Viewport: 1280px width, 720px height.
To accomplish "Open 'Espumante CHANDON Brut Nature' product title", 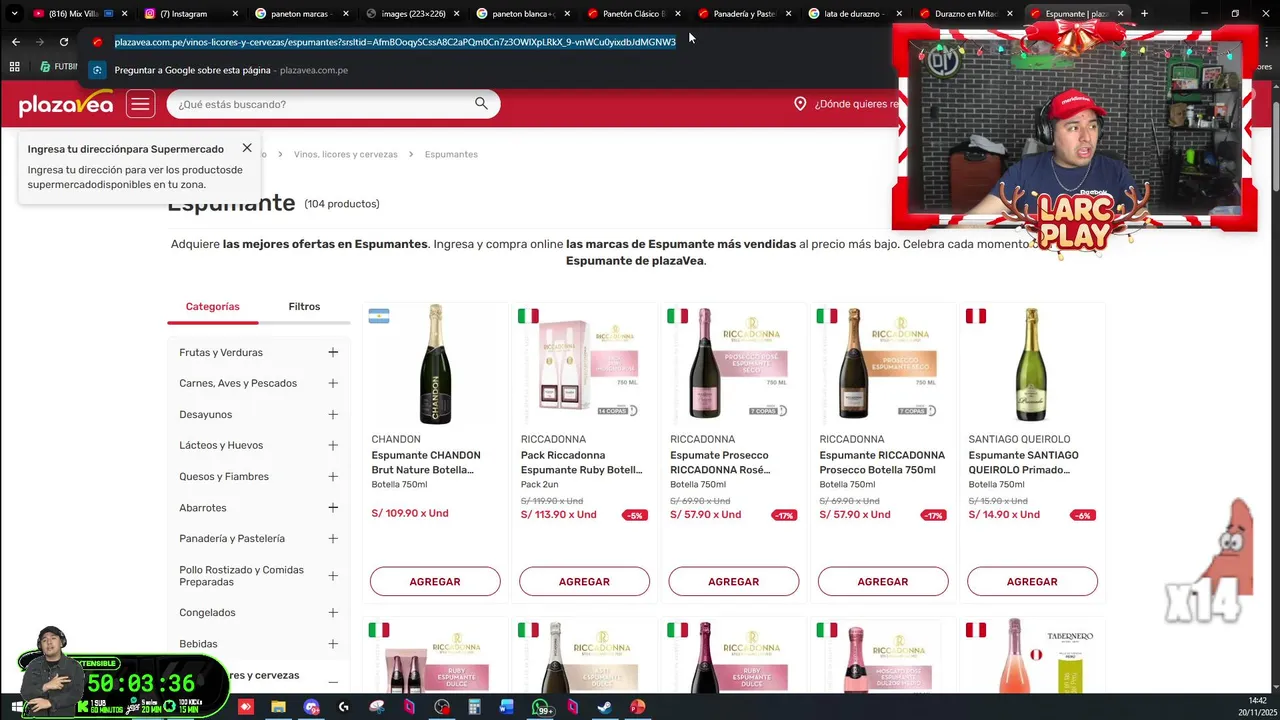I will tap(426, 462).
